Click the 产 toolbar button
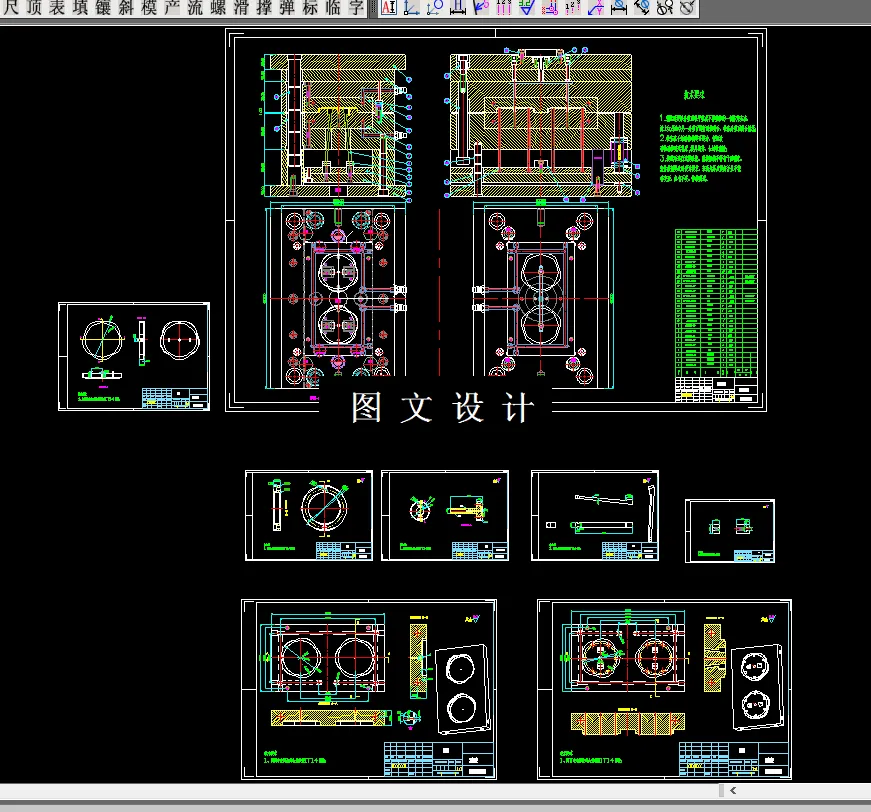The image size is (871, 812). 172,7
